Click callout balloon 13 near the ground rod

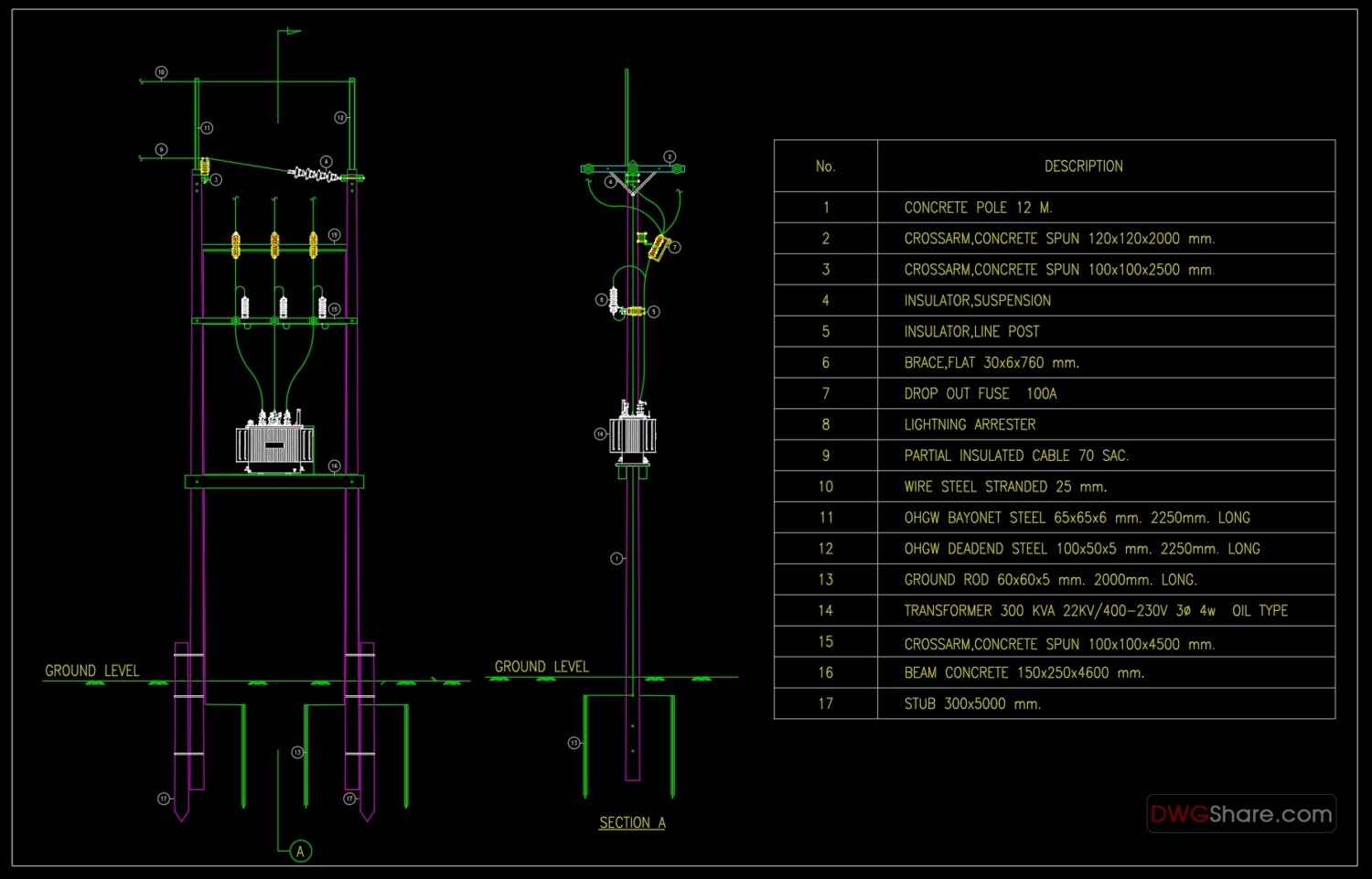[297, 752]
